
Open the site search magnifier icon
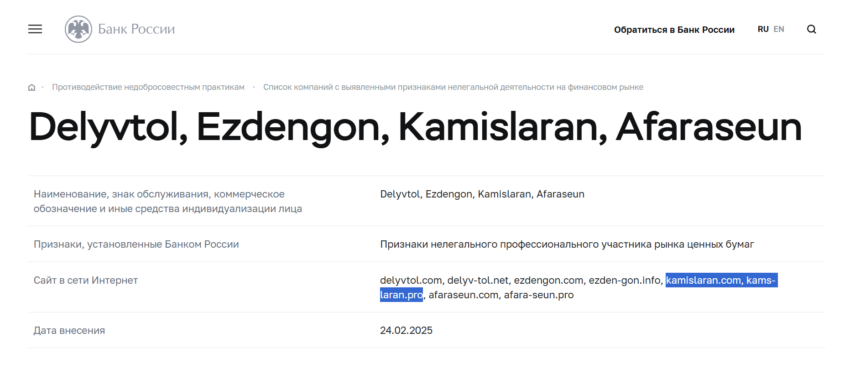tap(812, 29)
